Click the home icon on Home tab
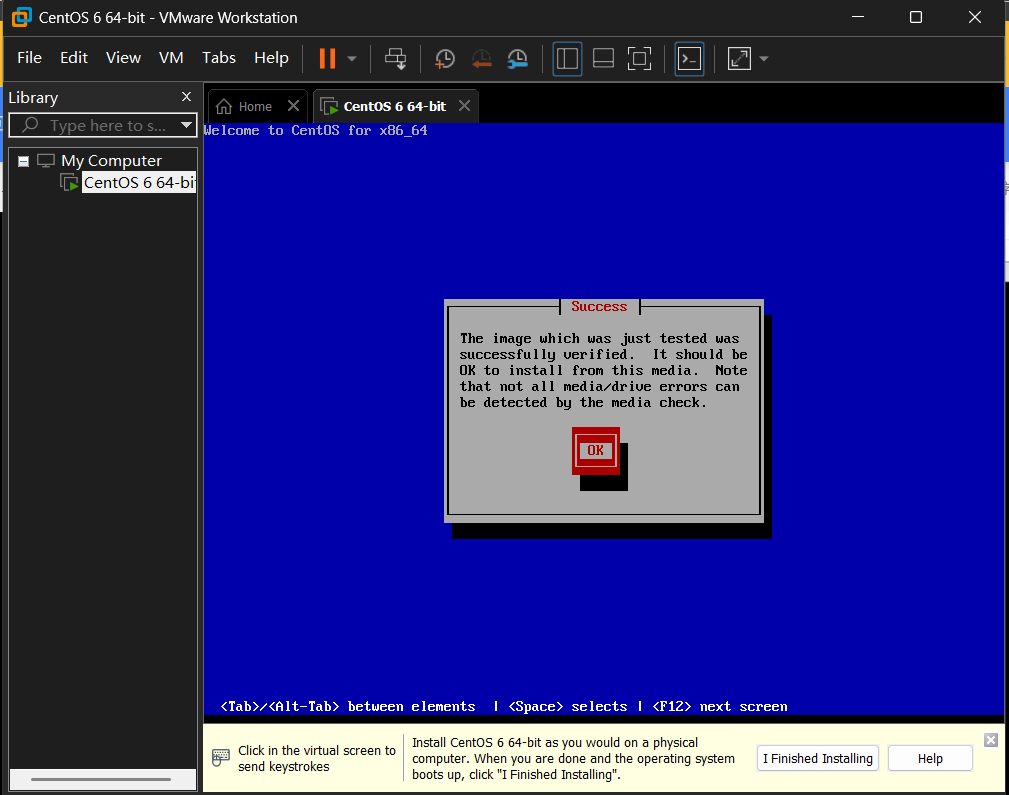The width and height of the screenshot is (1009, 795). [224, 106]
